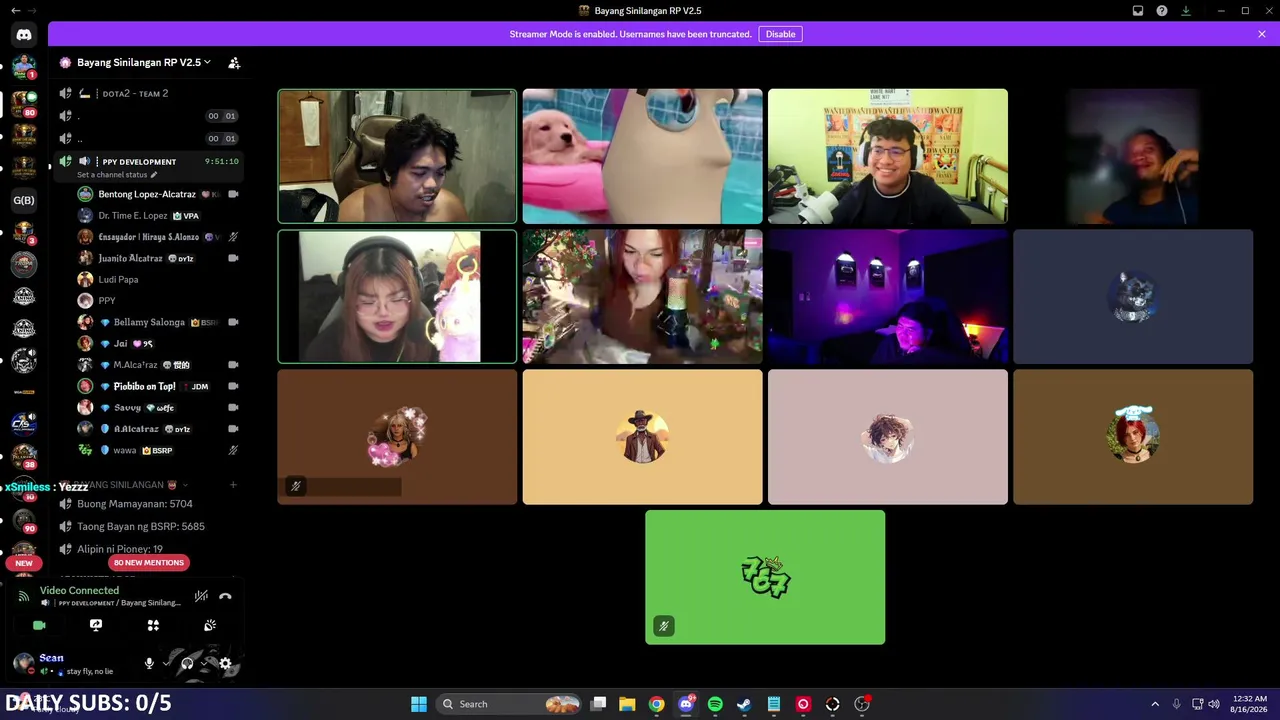Screen dimensions: 1280x720
Task: Click member wawa in voice list
Action: [x=158, y=450]
